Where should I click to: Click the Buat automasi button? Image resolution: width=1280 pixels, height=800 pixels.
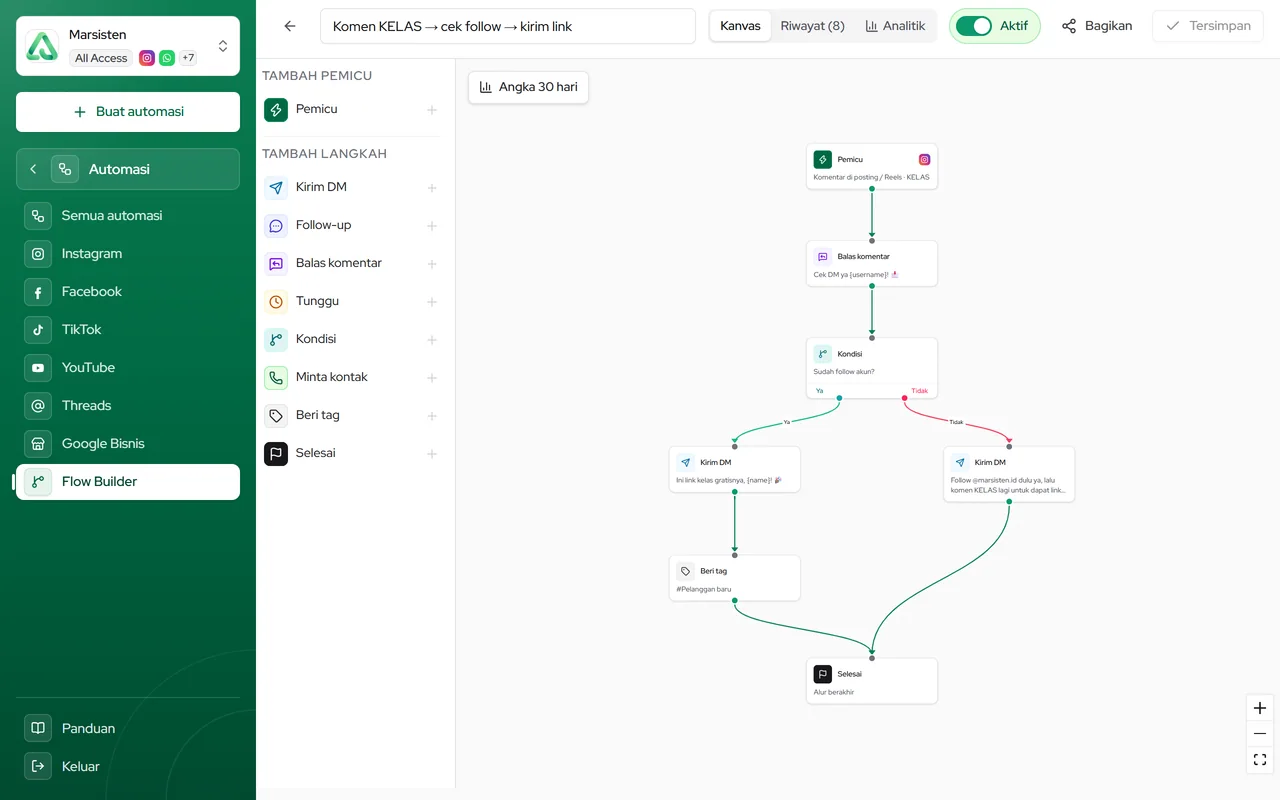pos(128,112)
